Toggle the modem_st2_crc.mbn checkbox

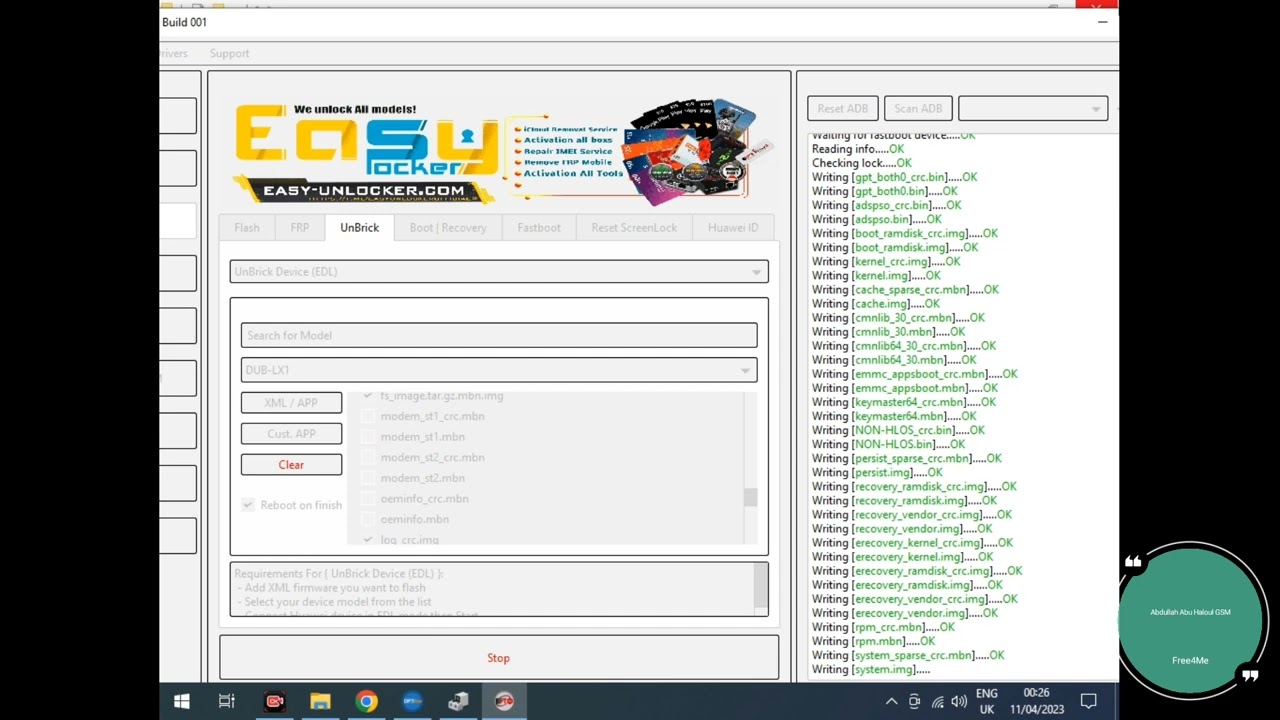[x=368, y=457]
